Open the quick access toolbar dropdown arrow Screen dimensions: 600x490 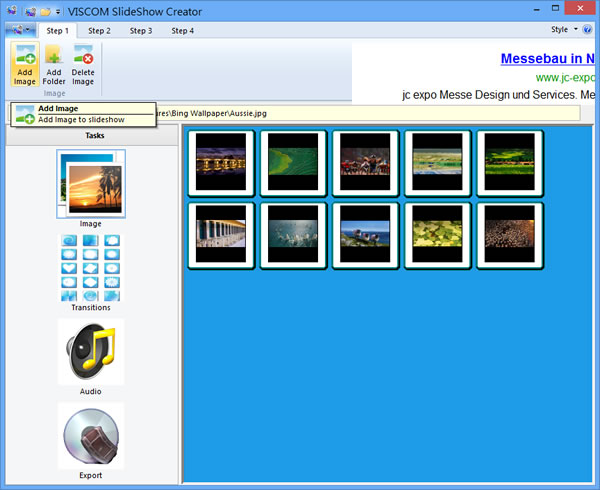(x=57, y=11)
